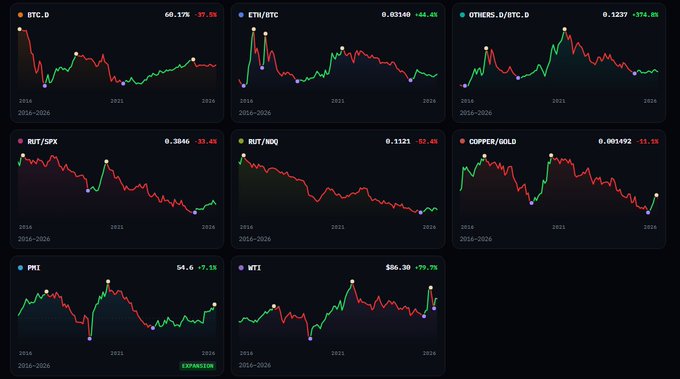Open the ETH/BTC chart title
The image size is (680, 379).
pyautogui.click(x=263, y=15)
